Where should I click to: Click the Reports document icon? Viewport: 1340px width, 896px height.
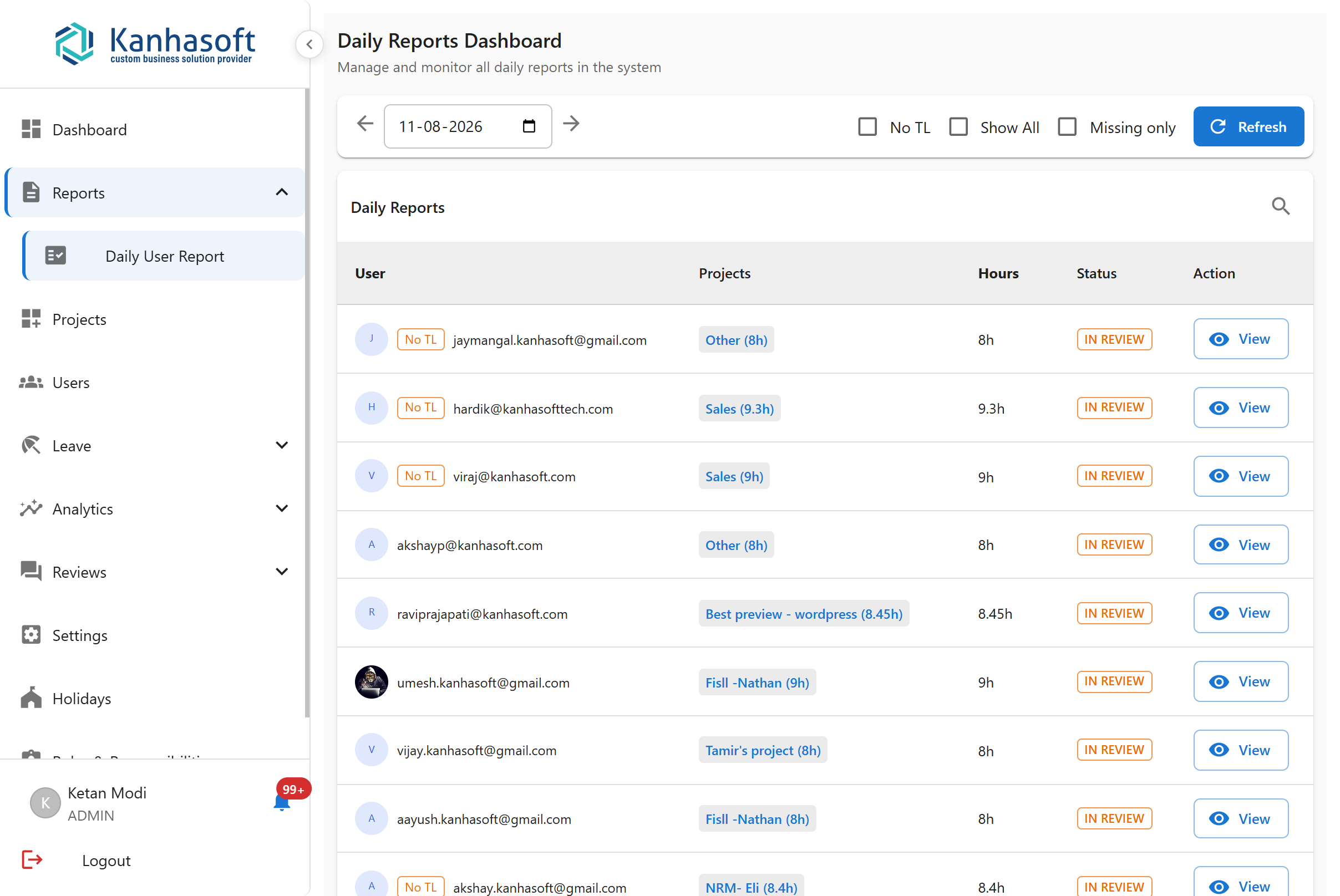31,192
